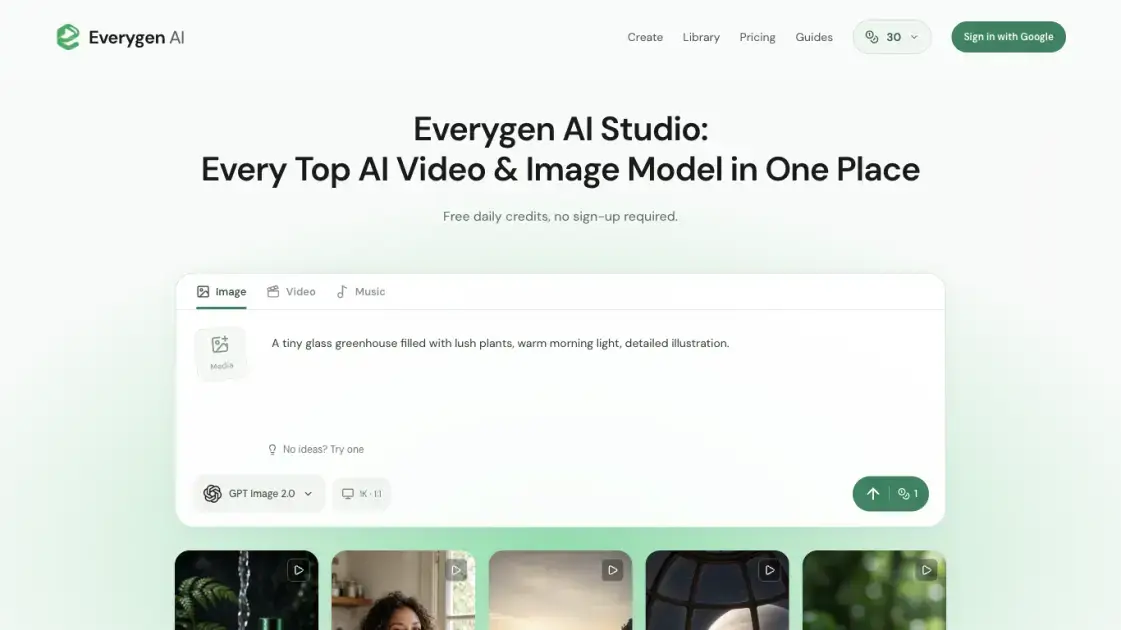Click the OpenAI model logo icon
Screen dimensions: 1121x630
pos(212,493)
